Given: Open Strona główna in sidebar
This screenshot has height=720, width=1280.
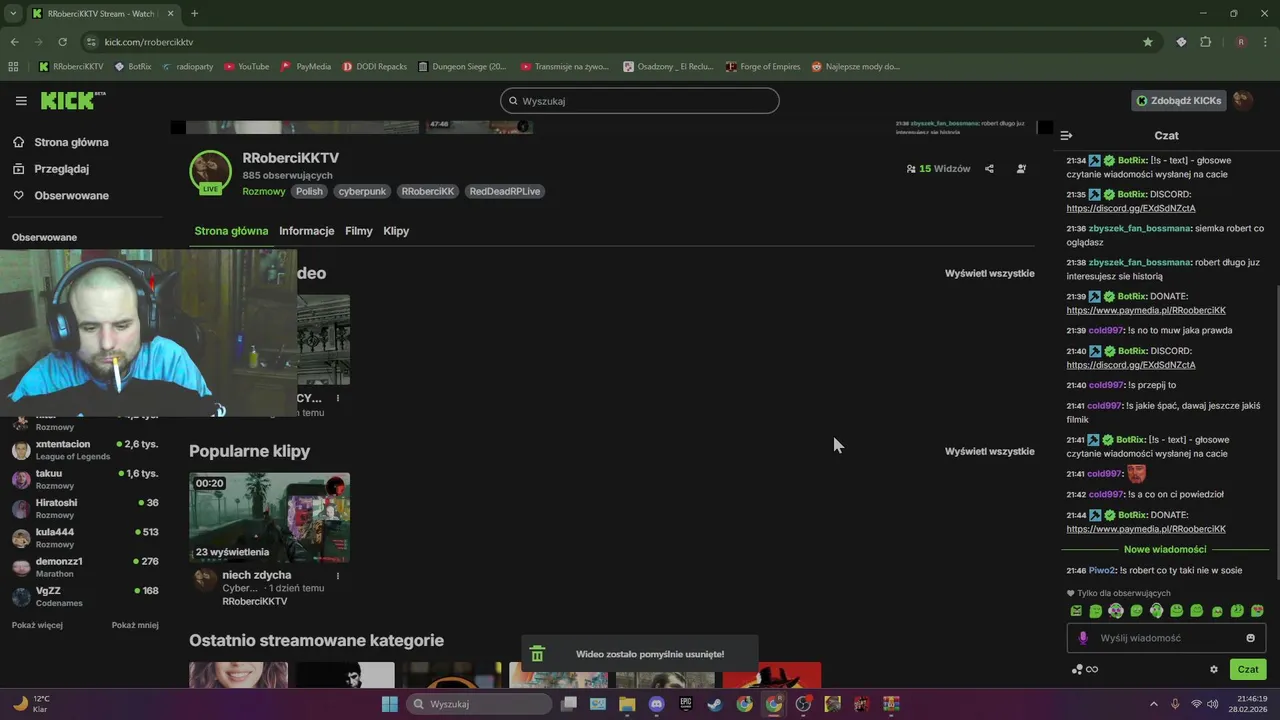Looking at the screenshot, I should pos(62,142).
